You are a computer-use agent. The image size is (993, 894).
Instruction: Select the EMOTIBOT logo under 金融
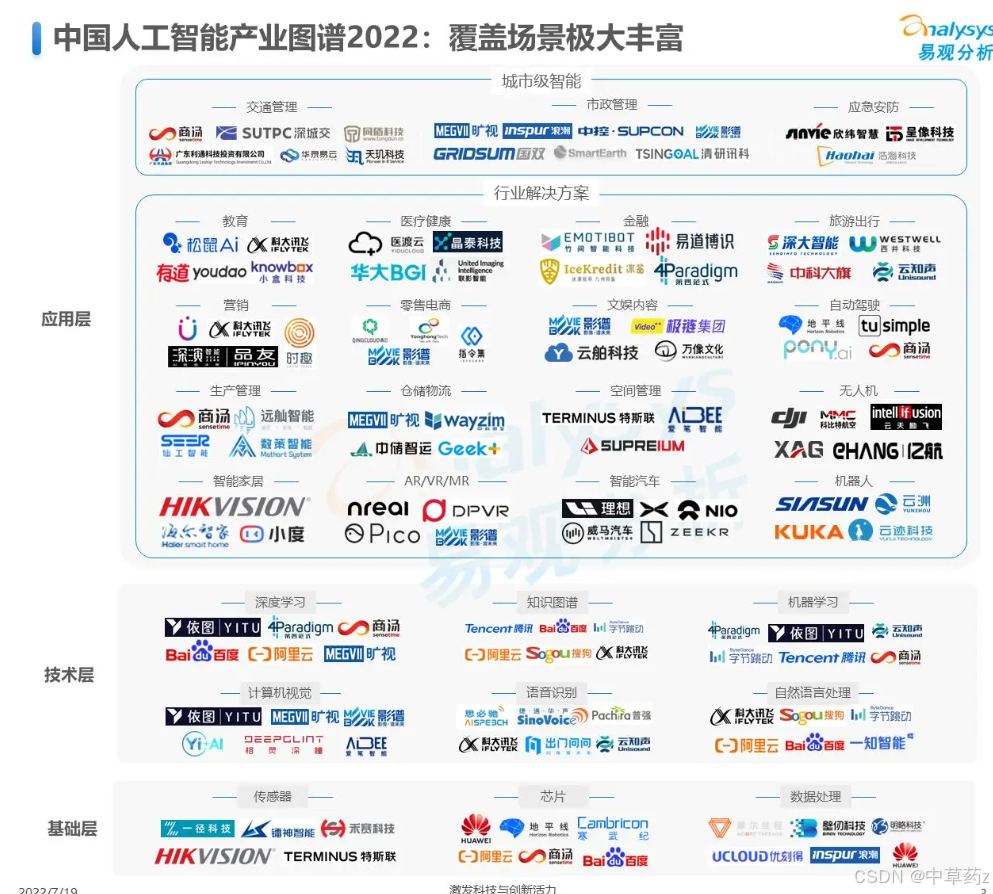[588, 241]
